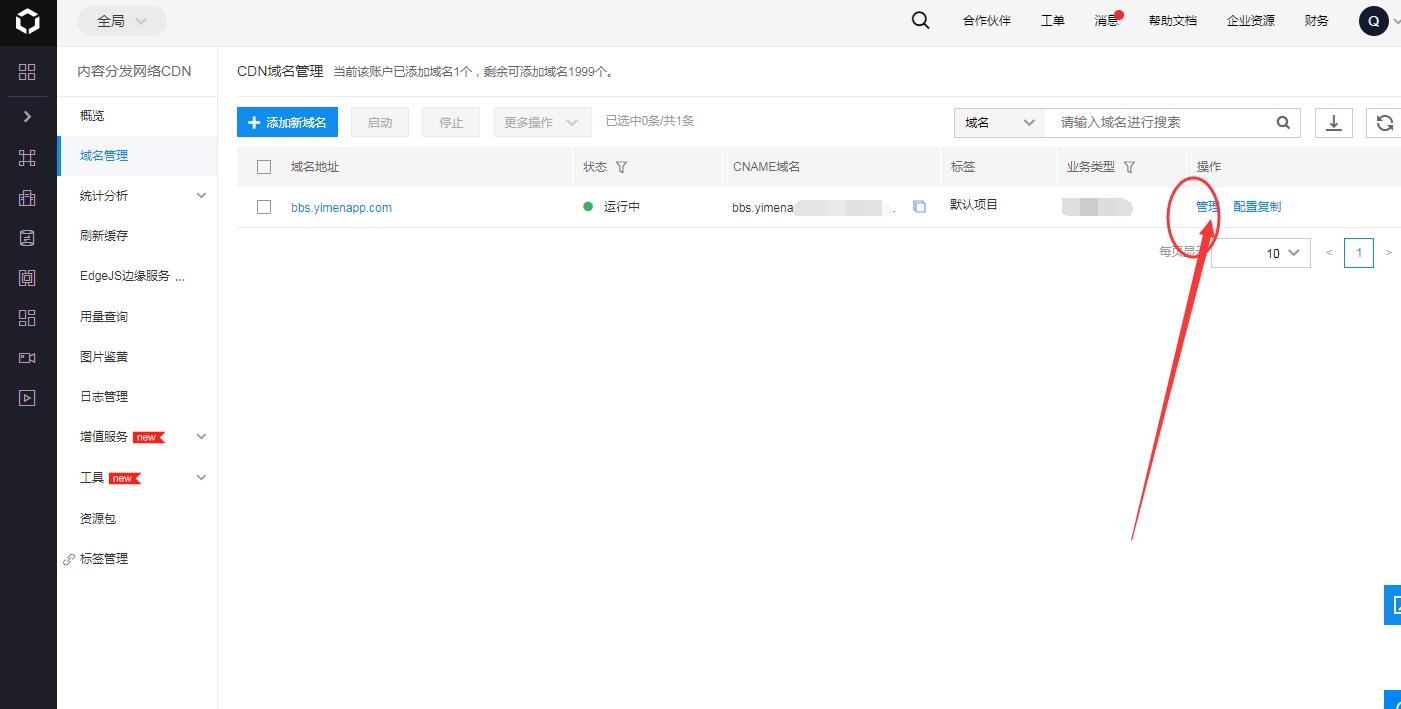Expand 工具 submenu
Screen dimensions: 1401x709
pos(201,478)
